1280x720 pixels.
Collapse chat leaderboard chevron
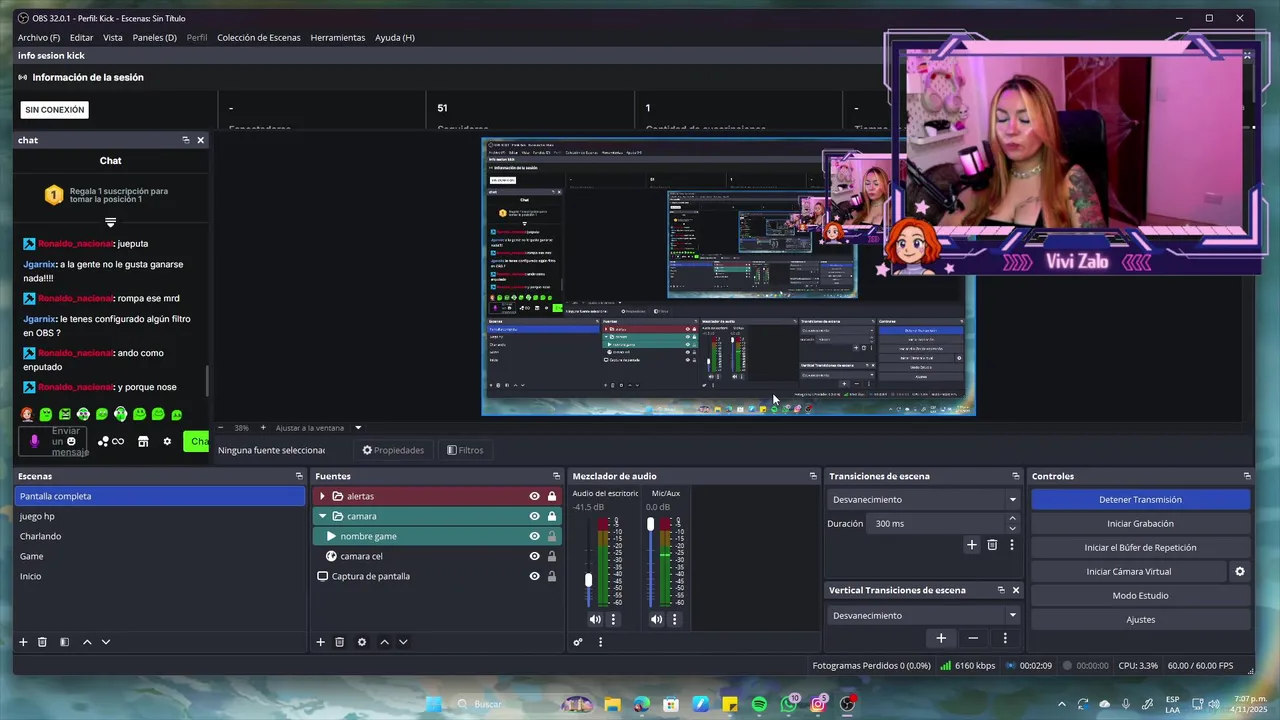(x=110, y=222)
